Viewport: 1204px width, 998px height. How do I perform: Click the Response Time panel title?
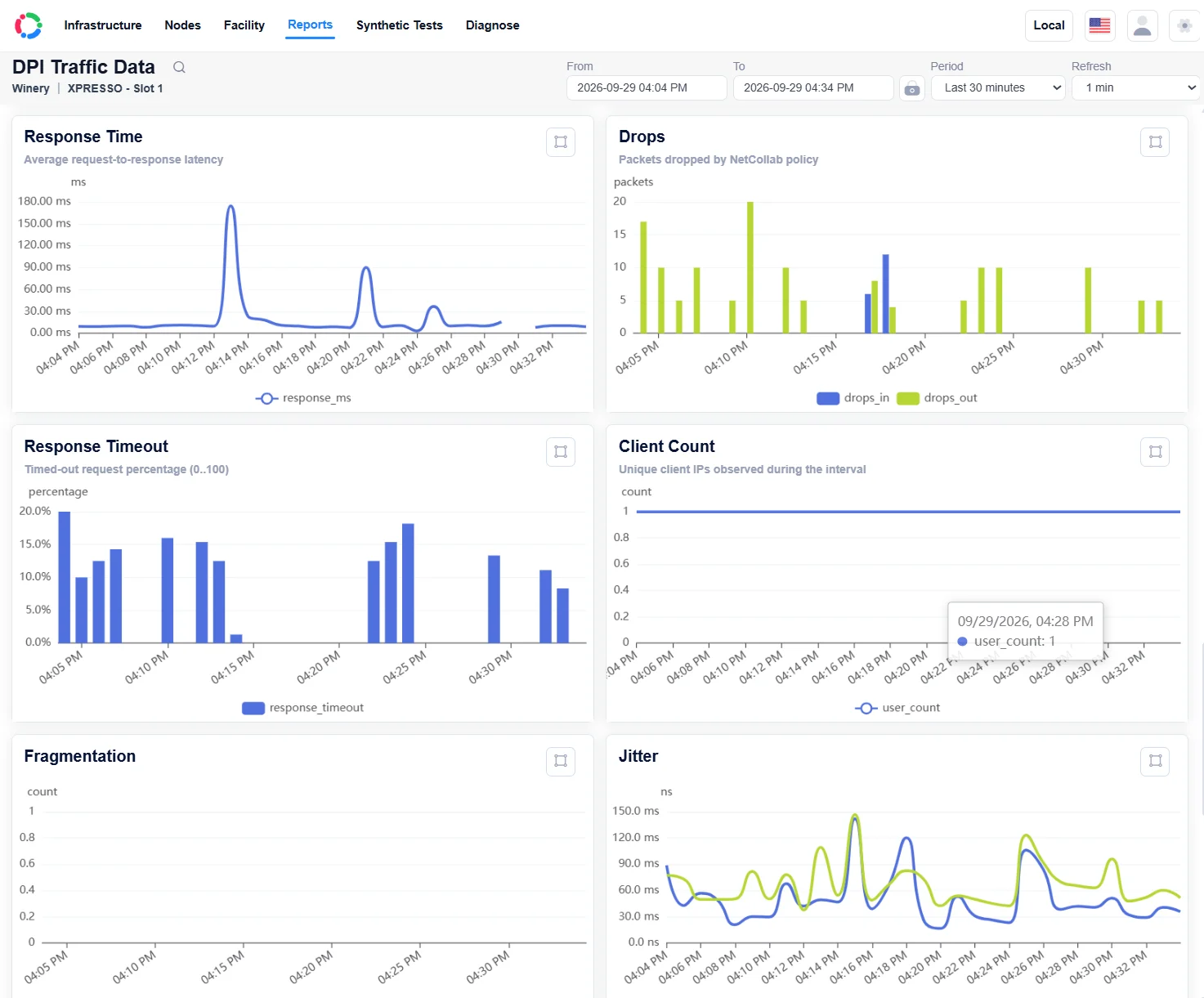83,136
